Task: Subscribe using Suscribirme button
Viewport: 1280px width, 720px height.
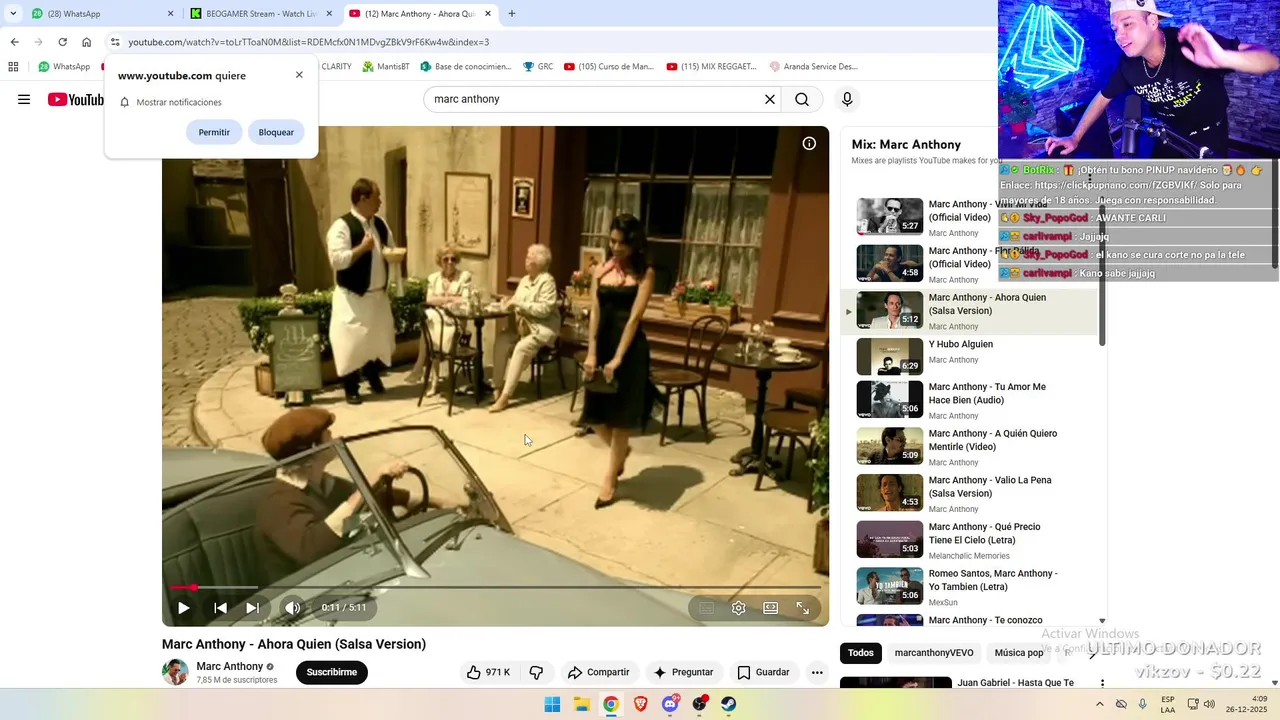Action: pyautogui.click(x=332, y=672)
